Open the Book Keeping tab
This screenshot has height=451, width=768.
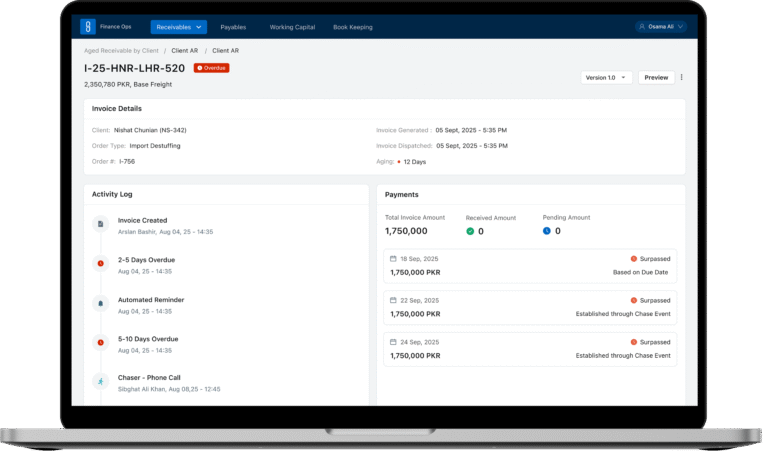pyautogui.click(x=354, y=27)
